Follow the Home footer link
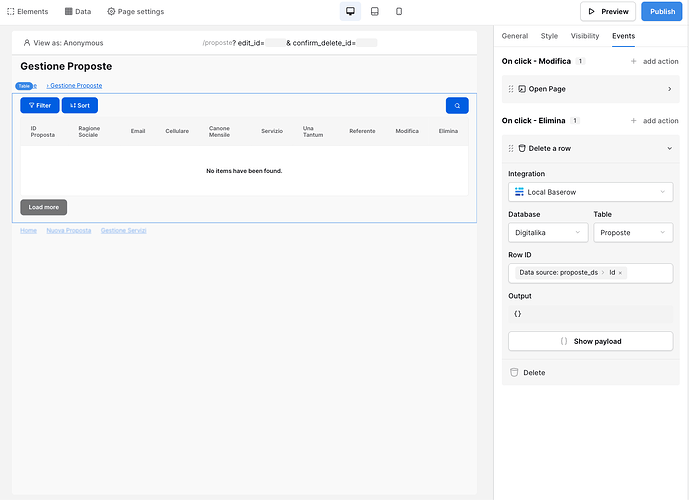689x500 pixels. tap(29, 231)
